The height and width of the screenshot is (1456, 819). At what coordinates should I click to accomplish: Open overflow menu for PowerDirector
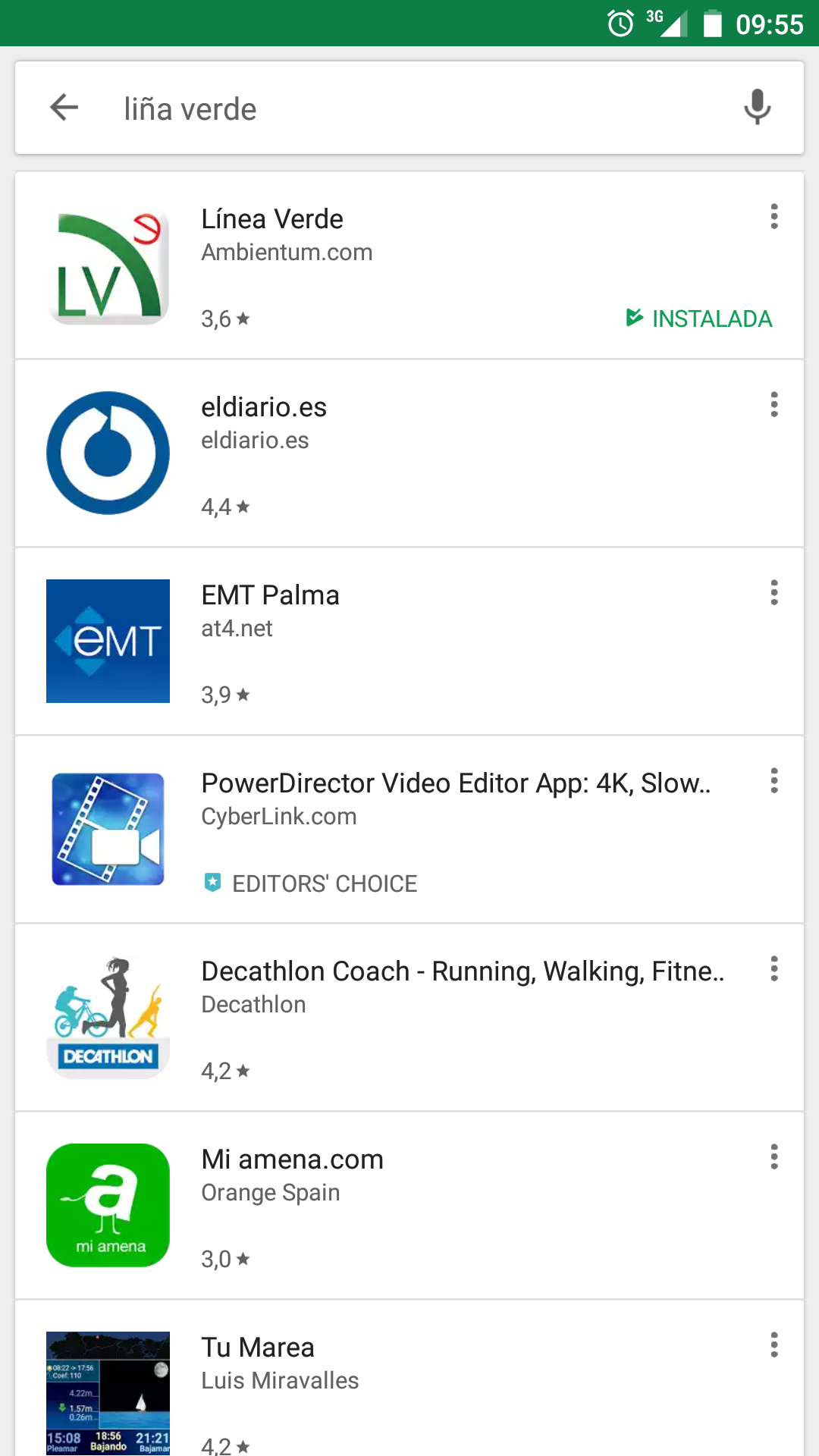click(x=774, y=781)
